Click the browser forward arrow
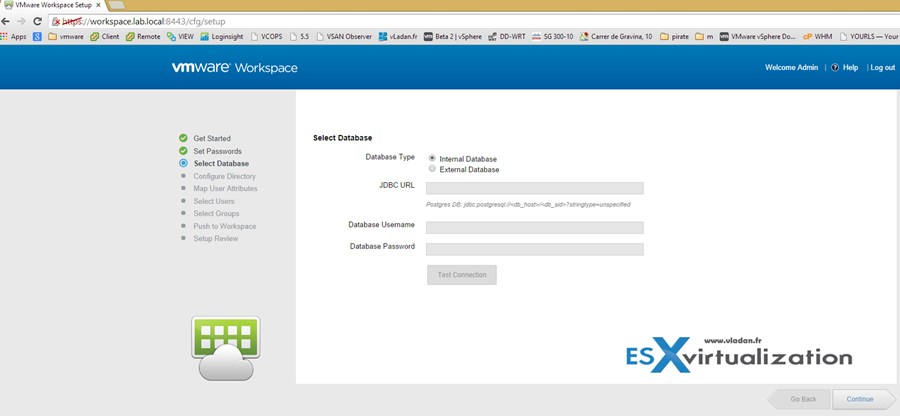 tap(21, 22)
